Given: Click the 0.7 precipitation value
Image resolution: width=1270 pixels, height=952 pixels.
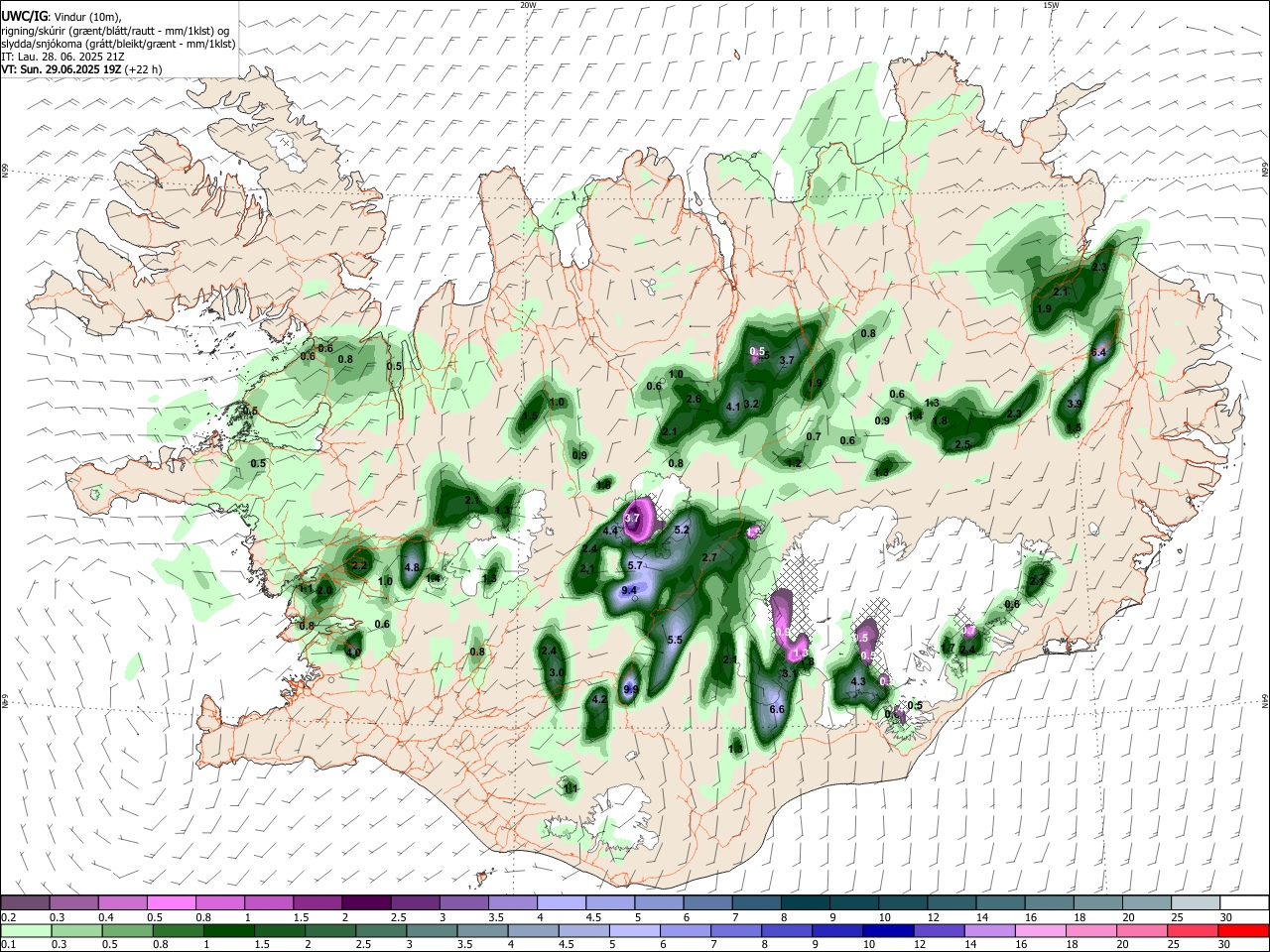Looking at the screenshot, I should 814,436.
